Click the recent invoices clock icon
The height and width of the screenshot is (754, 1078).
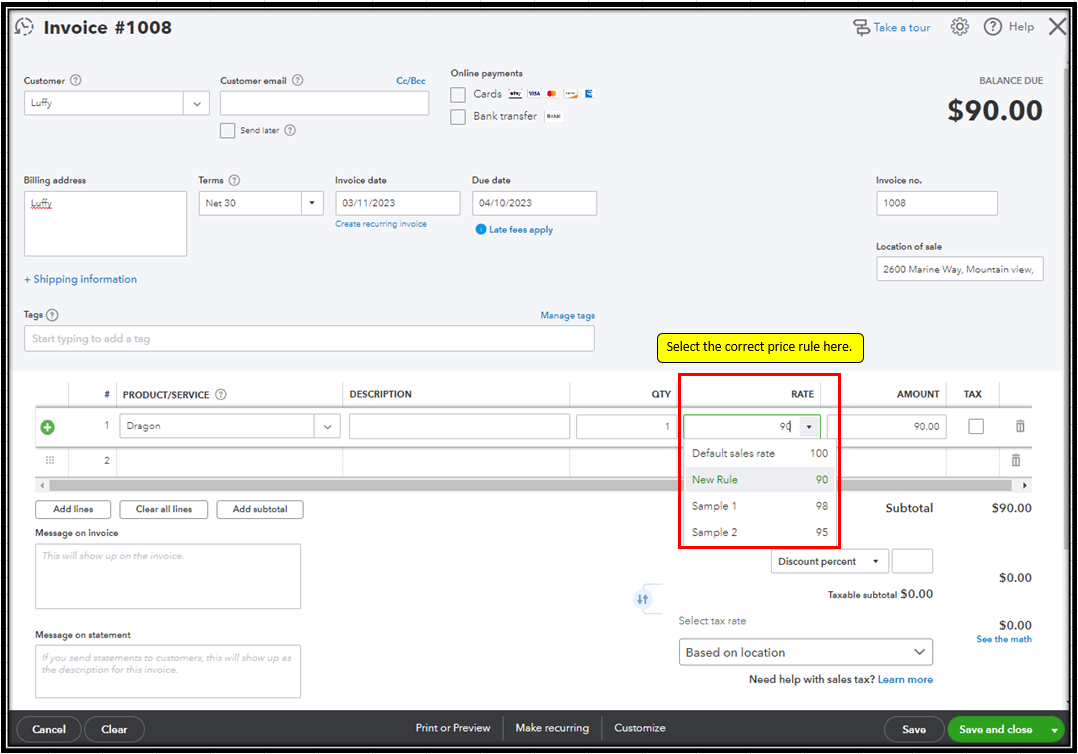[24, 28]
